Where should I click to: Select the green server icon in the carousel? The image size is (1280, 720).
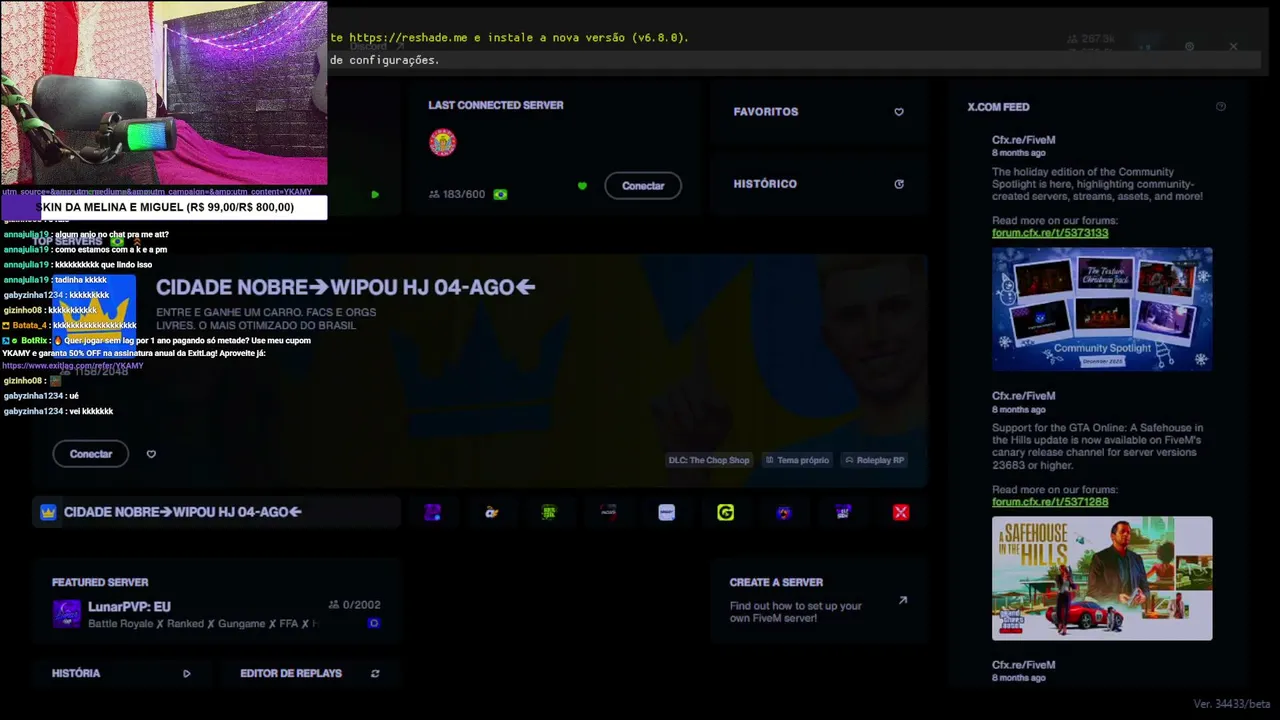pyautogui.click(x=549, y=512)
